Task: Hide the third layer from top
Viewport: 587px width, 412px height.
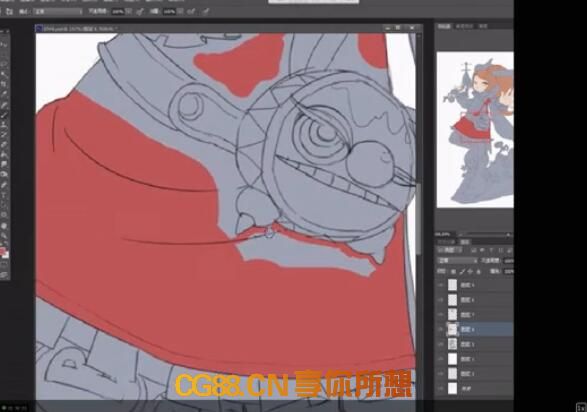Action: [x=441, y=315]
